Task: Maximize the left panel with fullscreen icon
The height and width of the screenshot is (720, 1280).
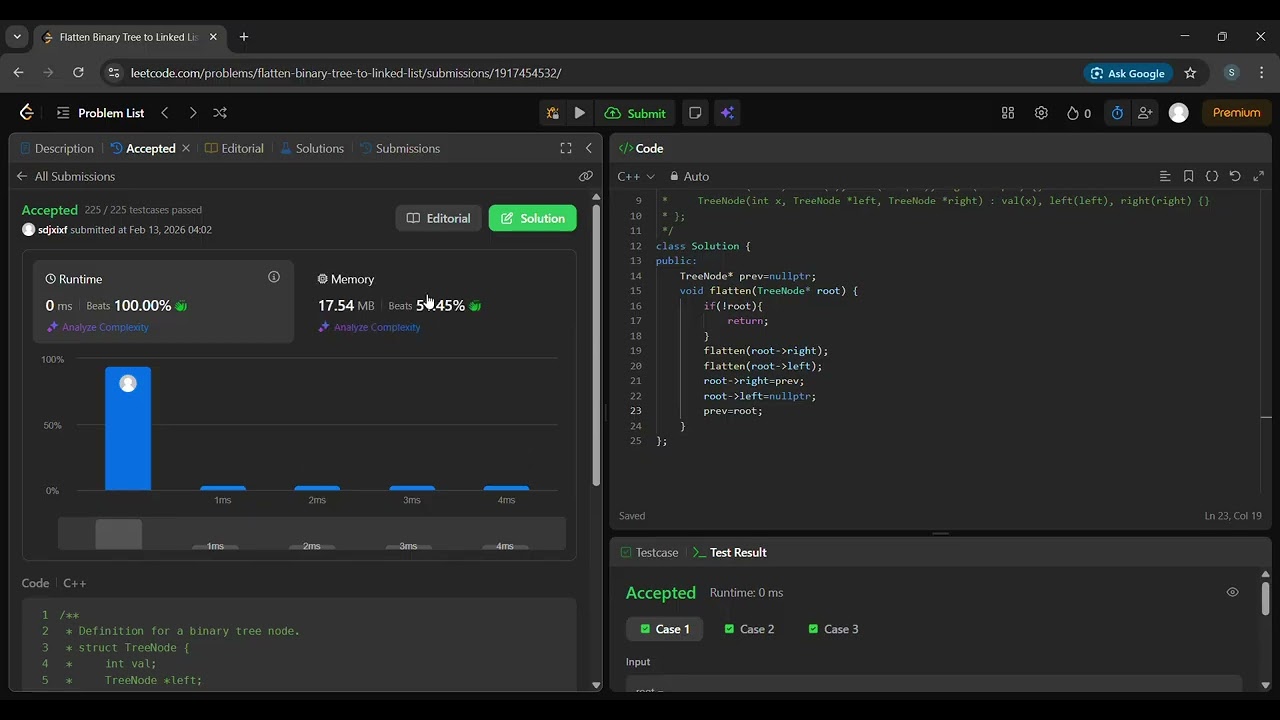Action: click(566, 148)
